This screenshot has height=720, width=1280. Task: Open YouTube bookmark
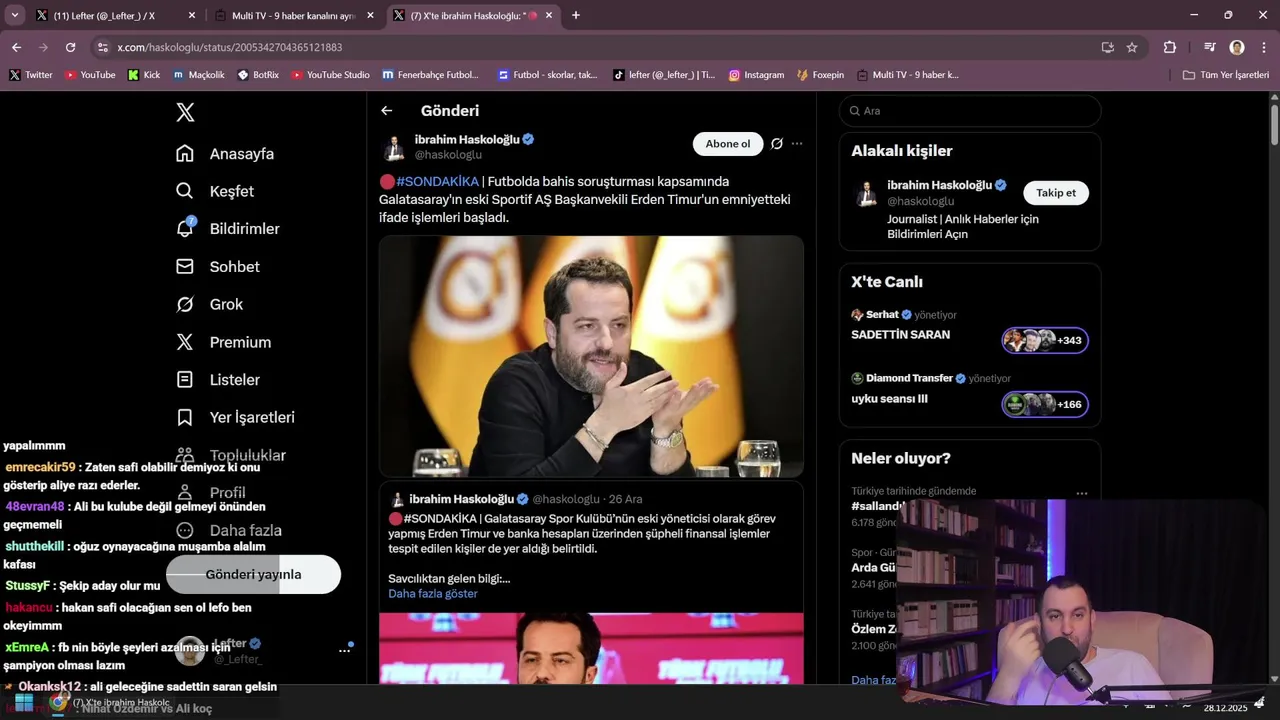point(90,75)
